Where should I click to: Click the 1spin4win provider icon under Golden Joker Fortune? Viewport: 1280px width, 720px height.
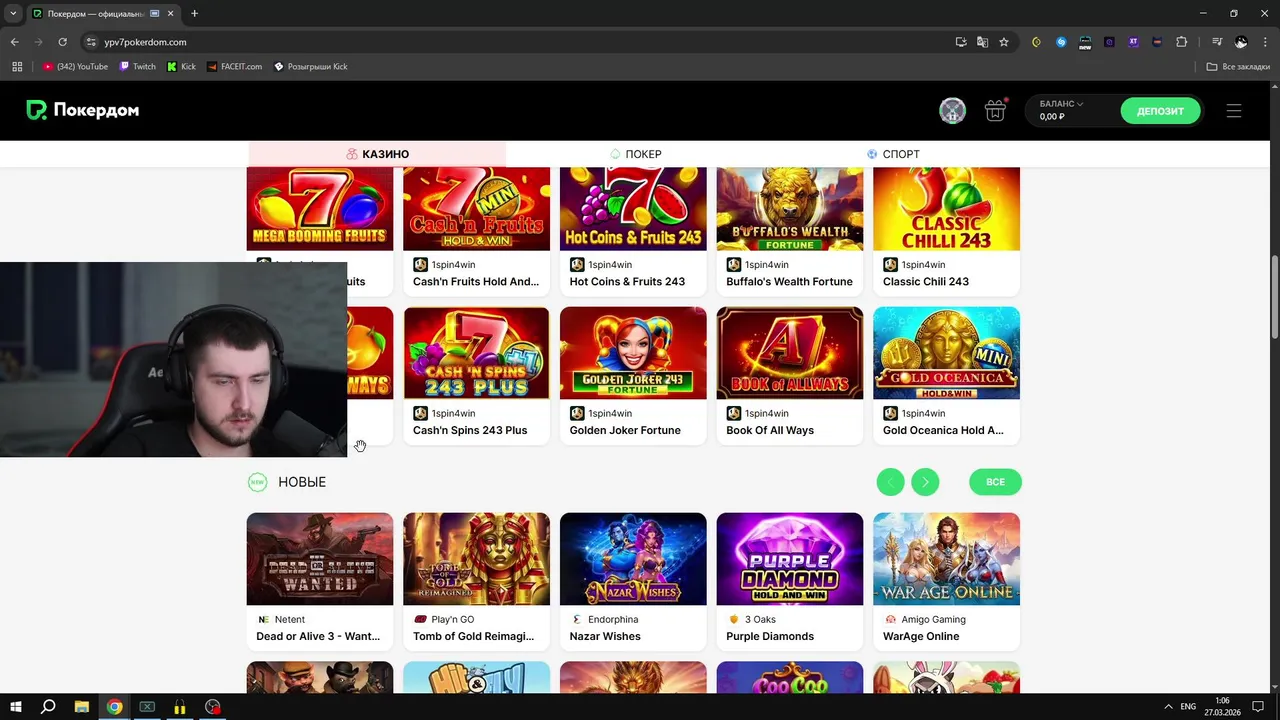click(x=577, y=413)
